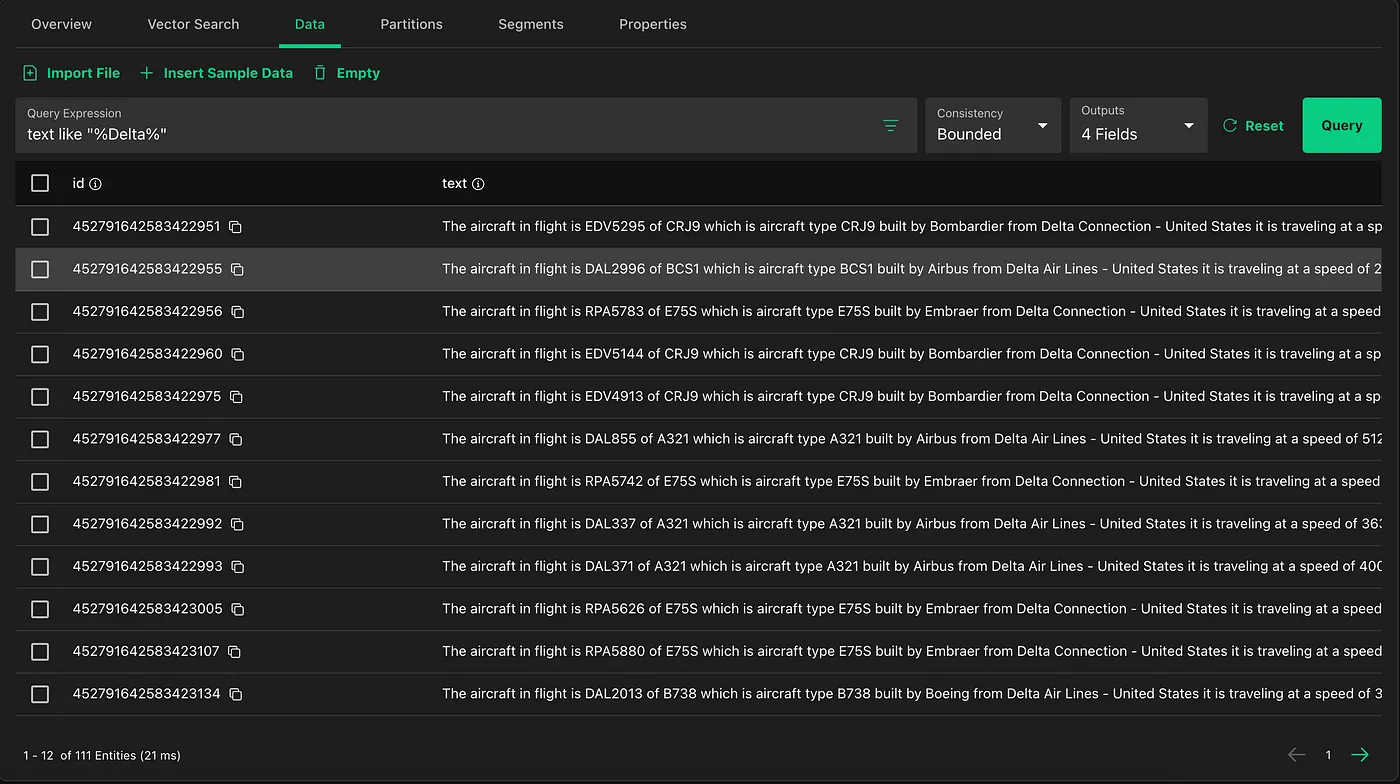Click the filter icon in Query Expression field
1400x784 pixels.
click(x=890, y=126)
